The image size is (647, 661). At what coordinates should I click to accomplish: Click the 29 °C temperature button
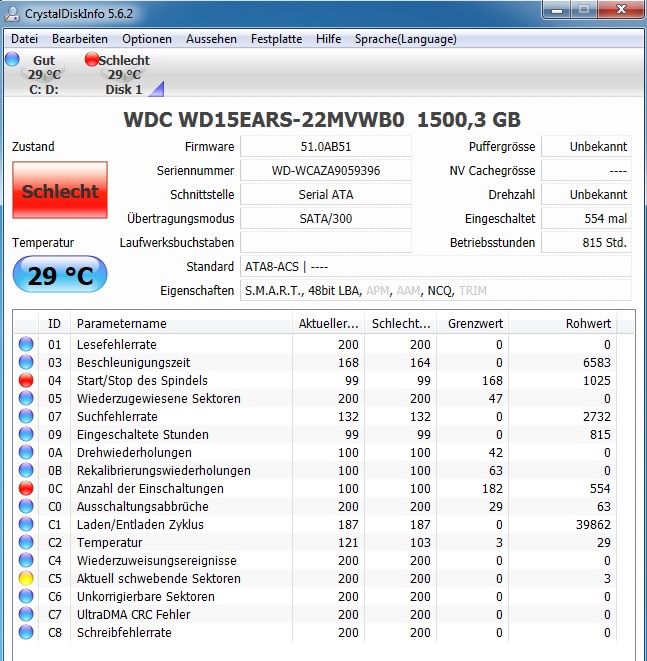(60, 275)
